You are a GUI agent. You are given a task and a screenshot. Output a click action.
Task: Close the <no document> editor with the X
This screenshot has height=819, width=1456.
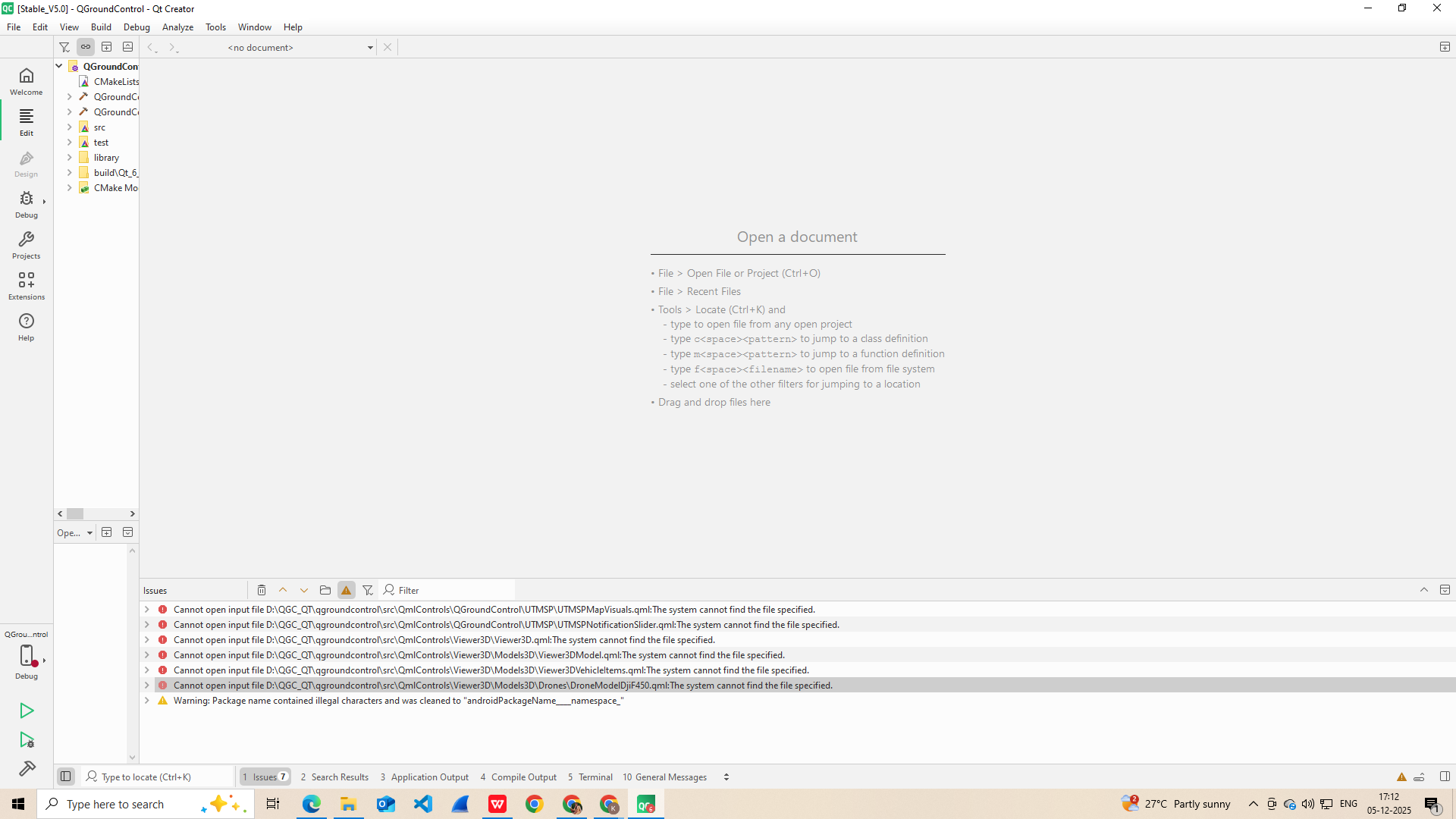(387, 47)
